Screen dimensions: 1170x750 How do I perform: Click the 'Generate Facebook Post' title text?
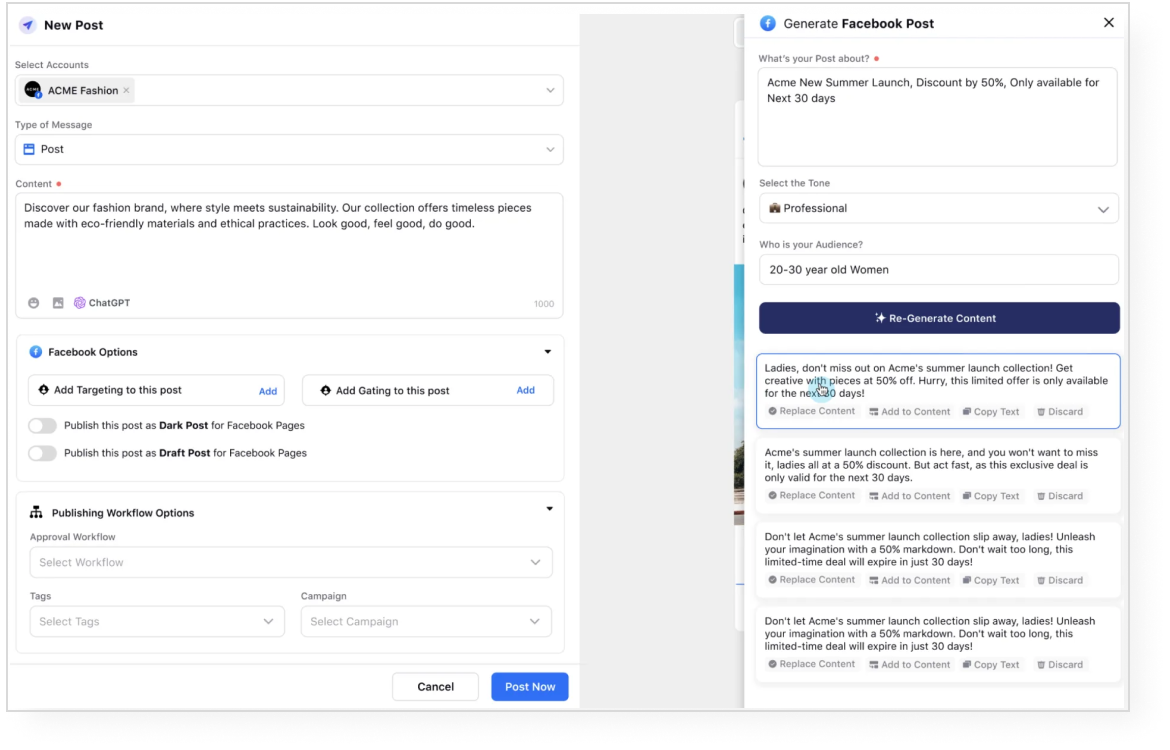coord(858,23)
